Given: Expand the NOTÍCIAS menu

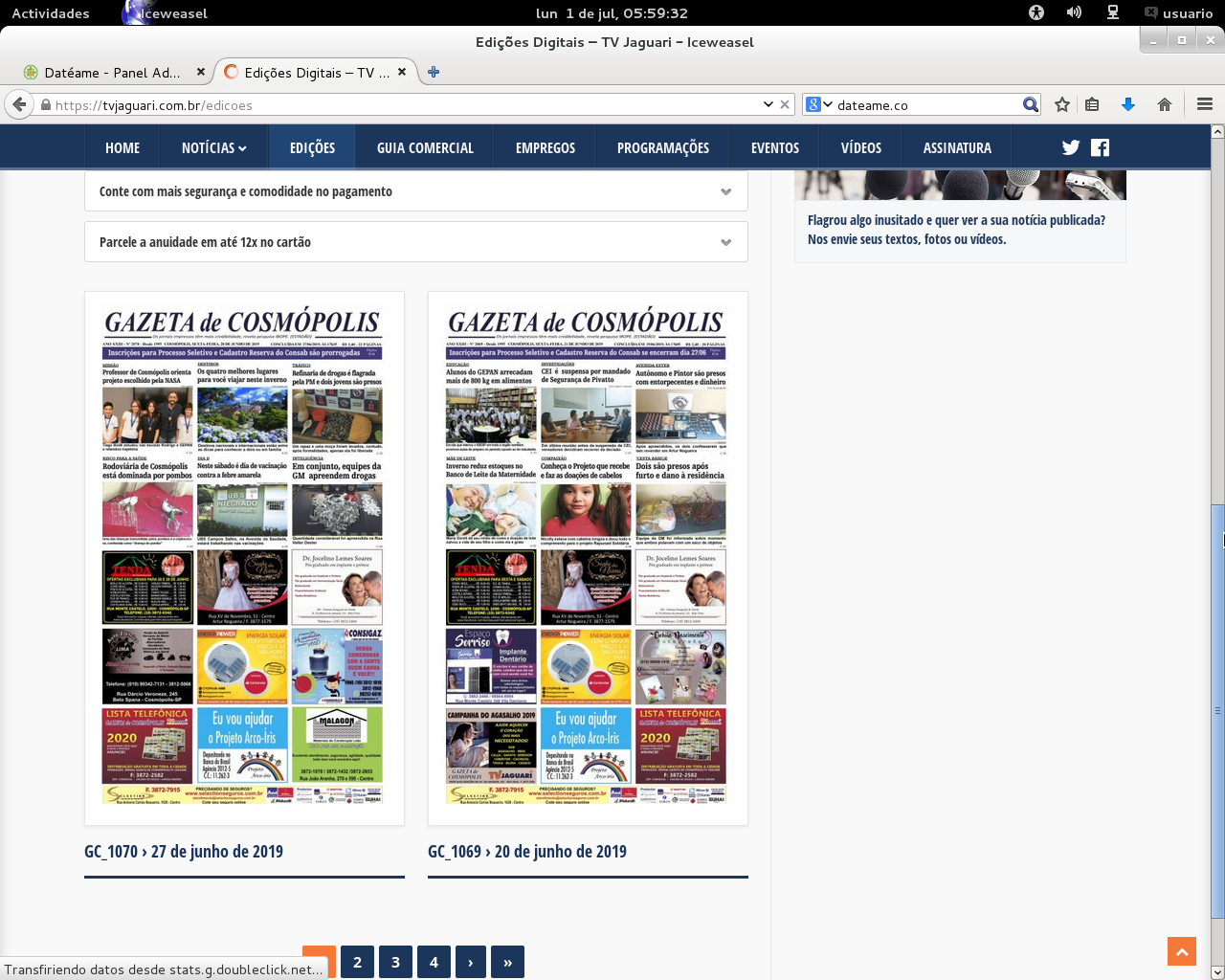Looking at the screenshot, I should tap(214, 147).
